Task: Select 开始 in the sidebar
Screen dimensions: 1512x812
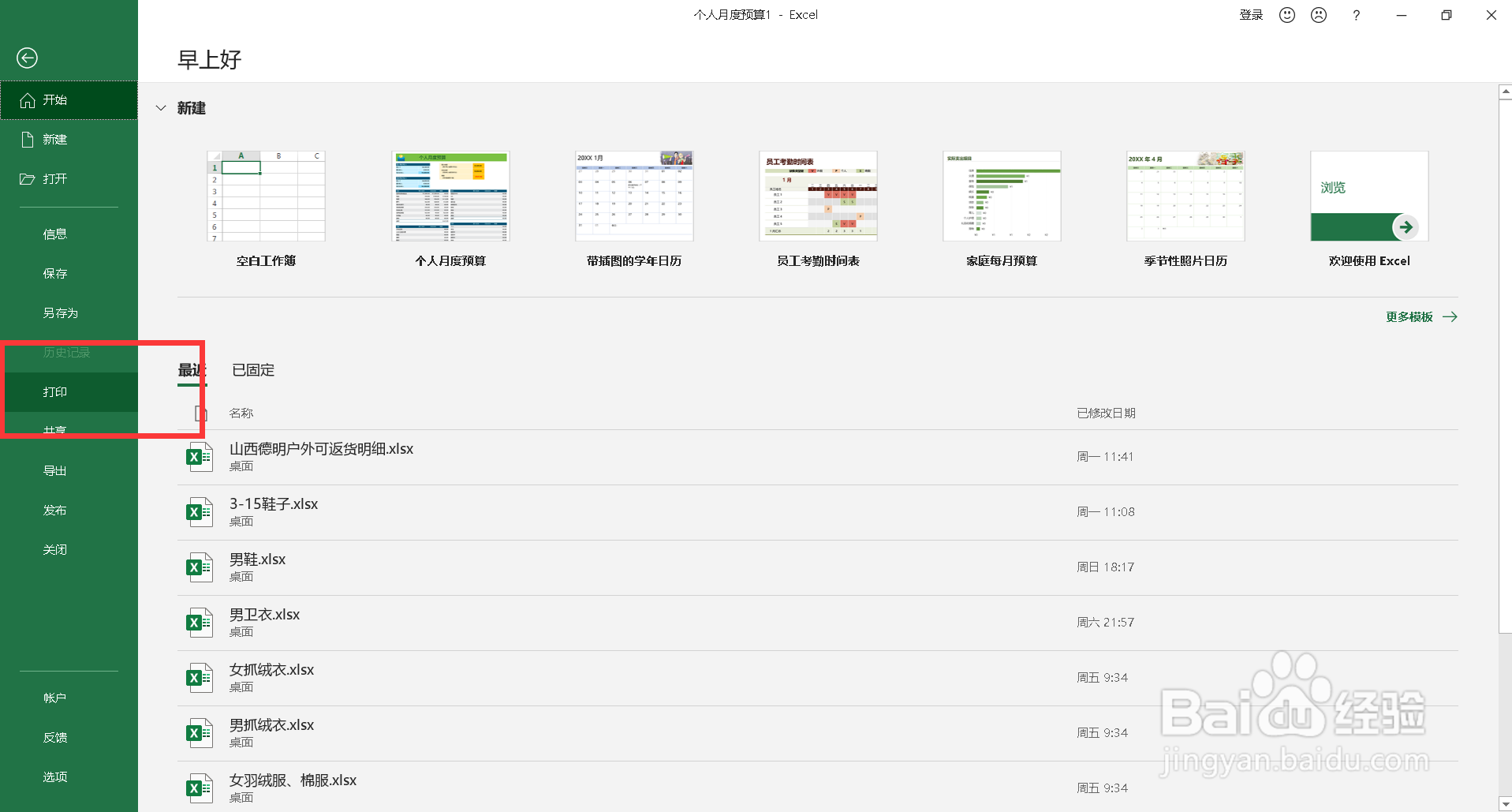Action: pyautogui.click(x=69, y=100)
